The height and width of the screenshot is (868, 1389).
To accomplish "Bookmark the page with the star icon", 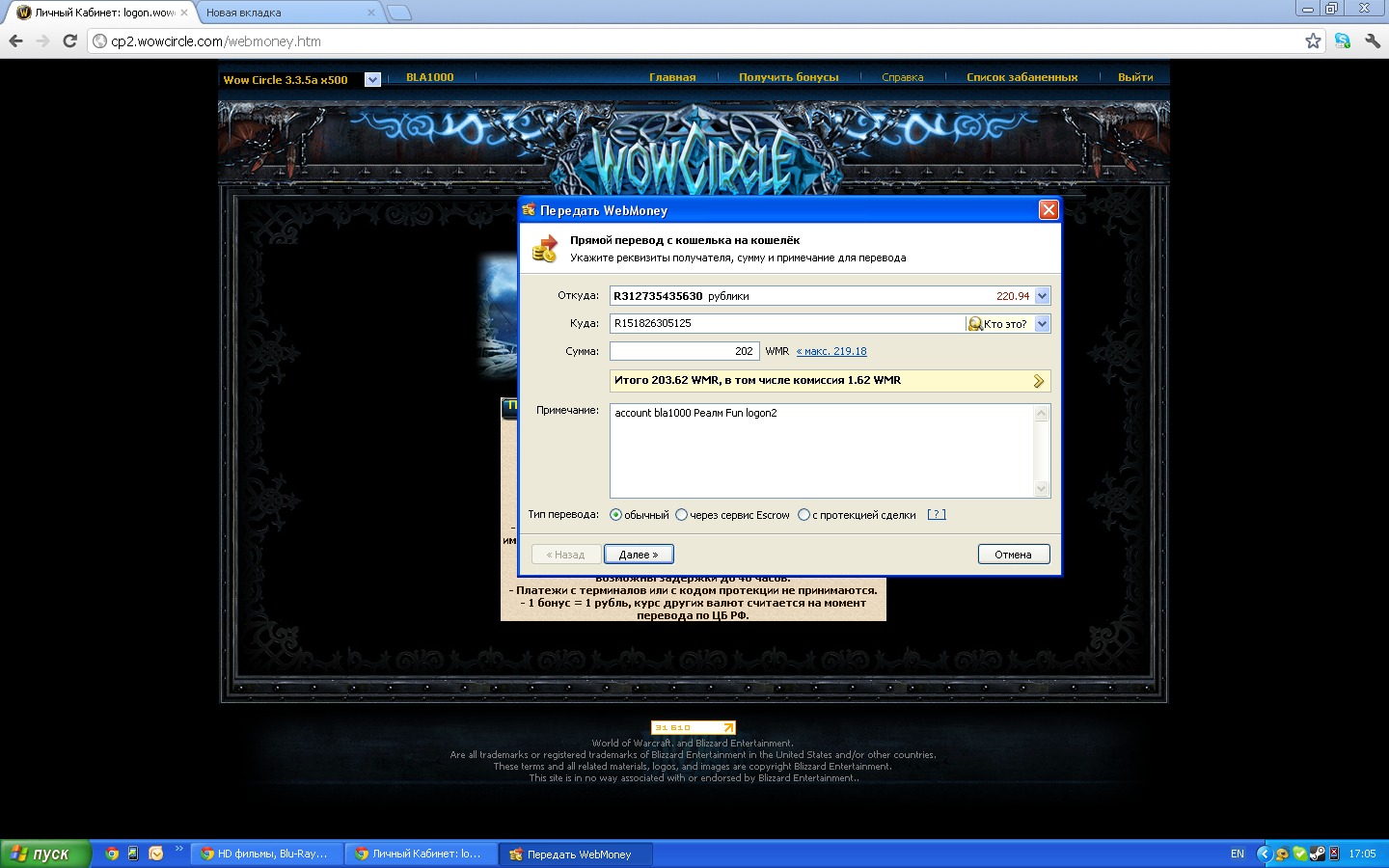I will tap(1313, 41).
